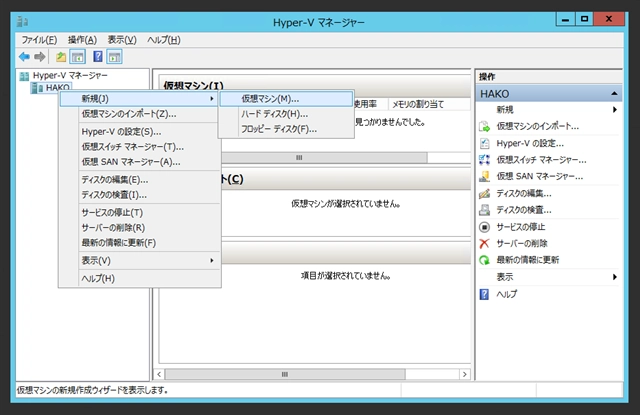Choose ディスクの編集(E)... in context menu
Viewport: 640px width, 415px height.
(x=140, y=180)
